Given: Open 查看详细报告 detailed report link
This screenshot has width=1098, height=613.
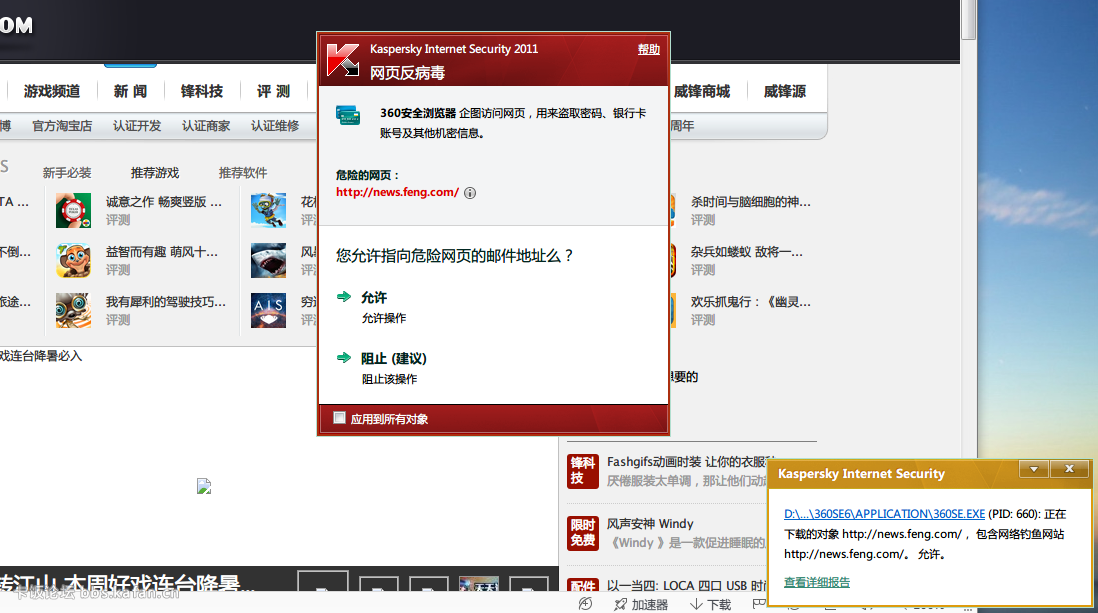Looking at the screenshot, I should point(816,582).
